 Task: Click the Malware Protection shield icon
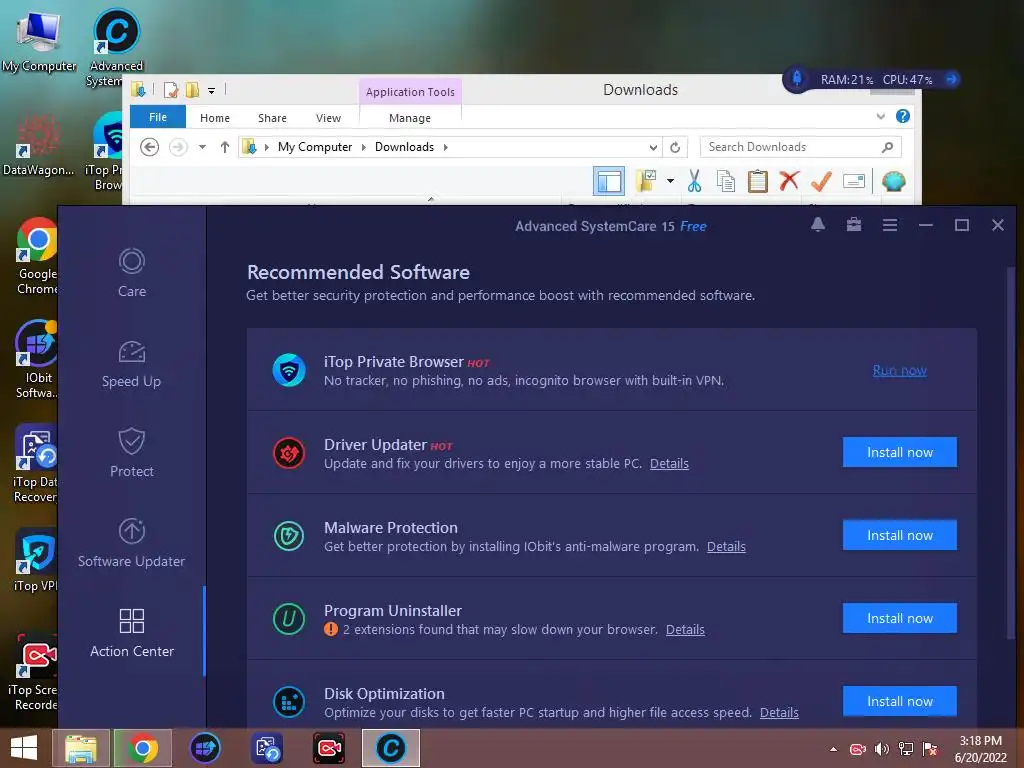point(289,536)
